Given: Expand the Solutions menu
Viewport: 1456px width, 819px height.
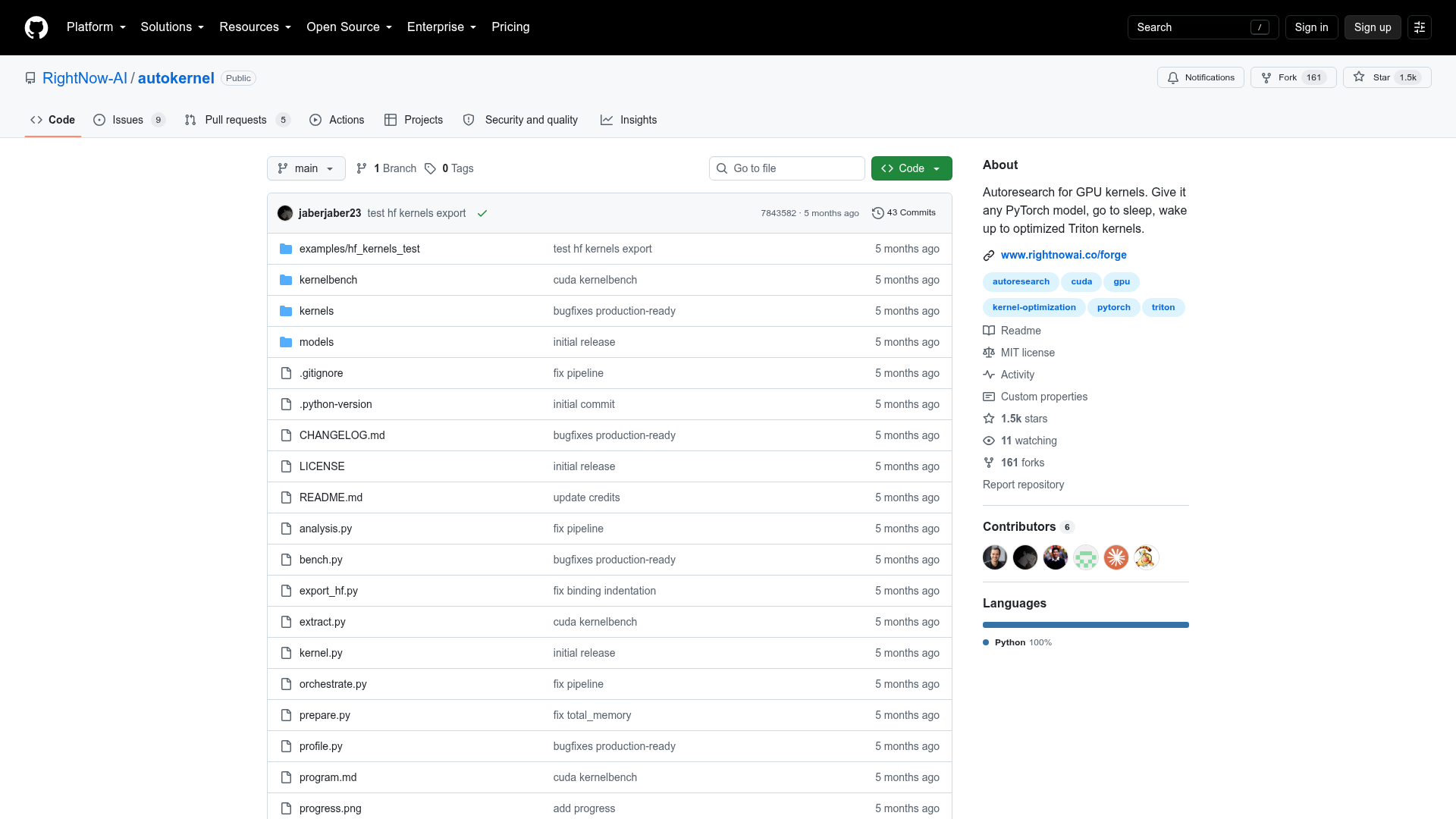Looking at the screenshot, I should tap(172, 27).
